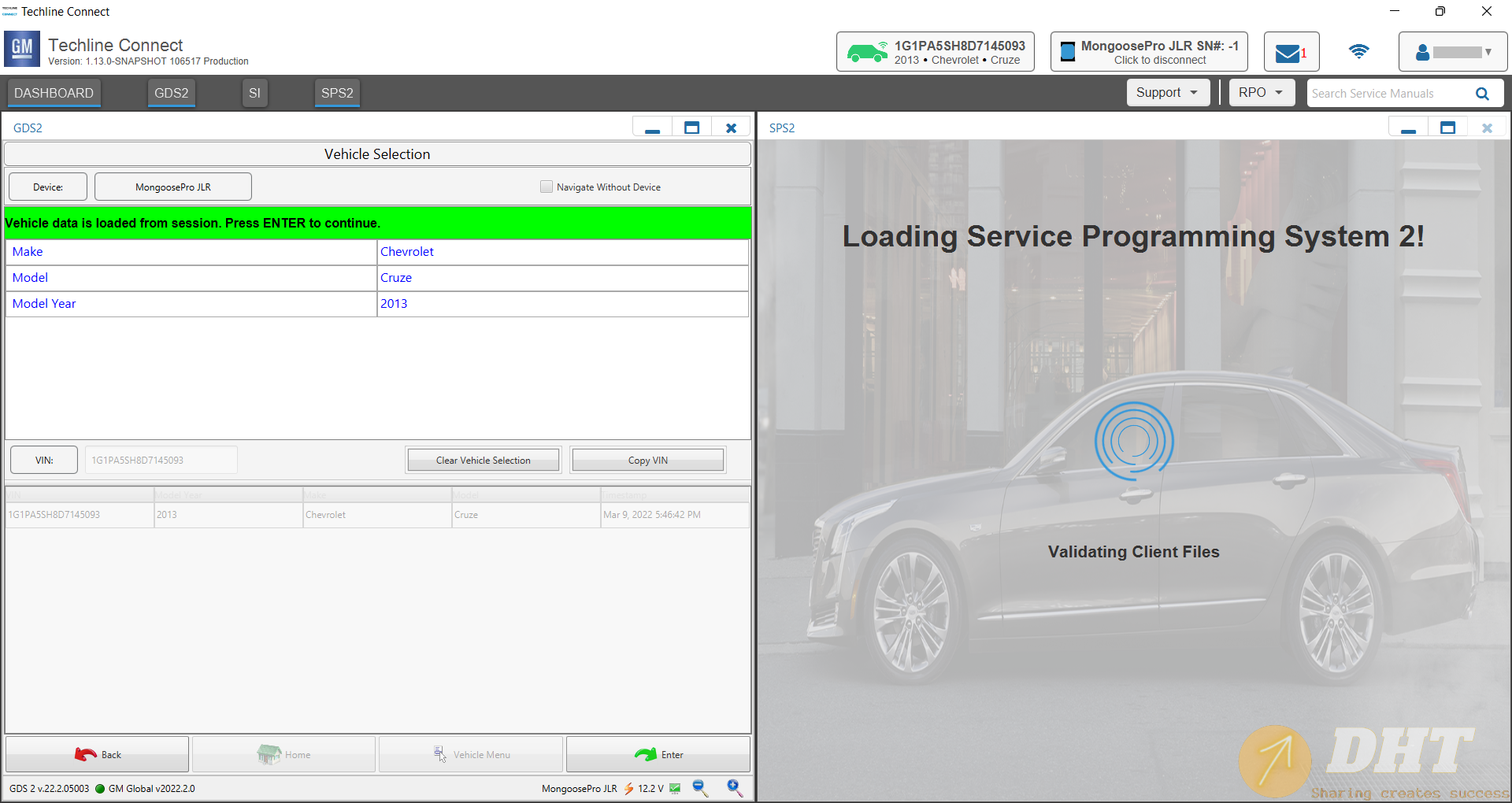The width and height of the screenshot is (1512, 803).
Task: Click the zoom in magnifier icon
Action: click(x=735, y=788)
